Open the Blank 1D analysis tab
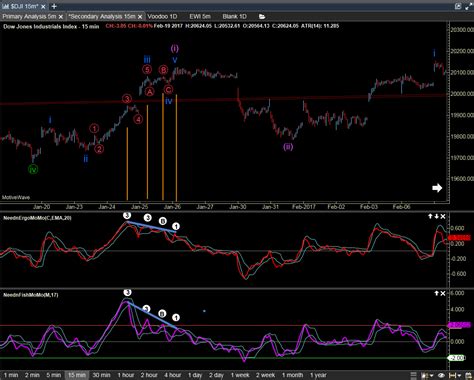The width and height of the screenshot is (474, 380). [x=234, y=16]
